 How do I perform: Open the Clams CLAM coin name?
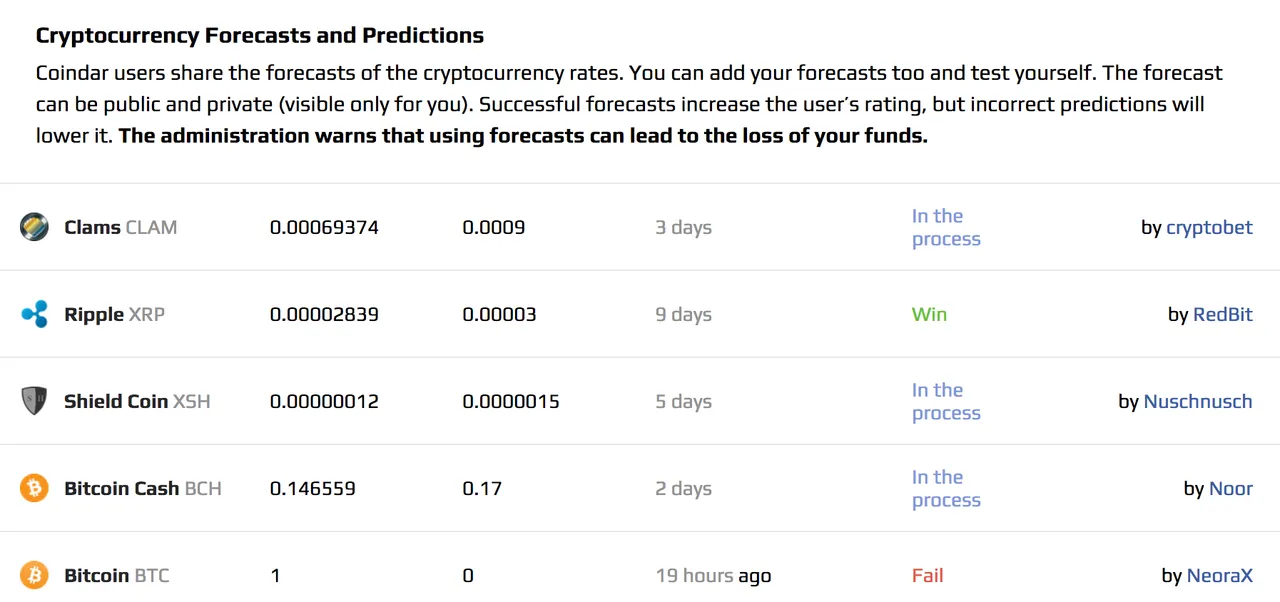coord(121,227)
